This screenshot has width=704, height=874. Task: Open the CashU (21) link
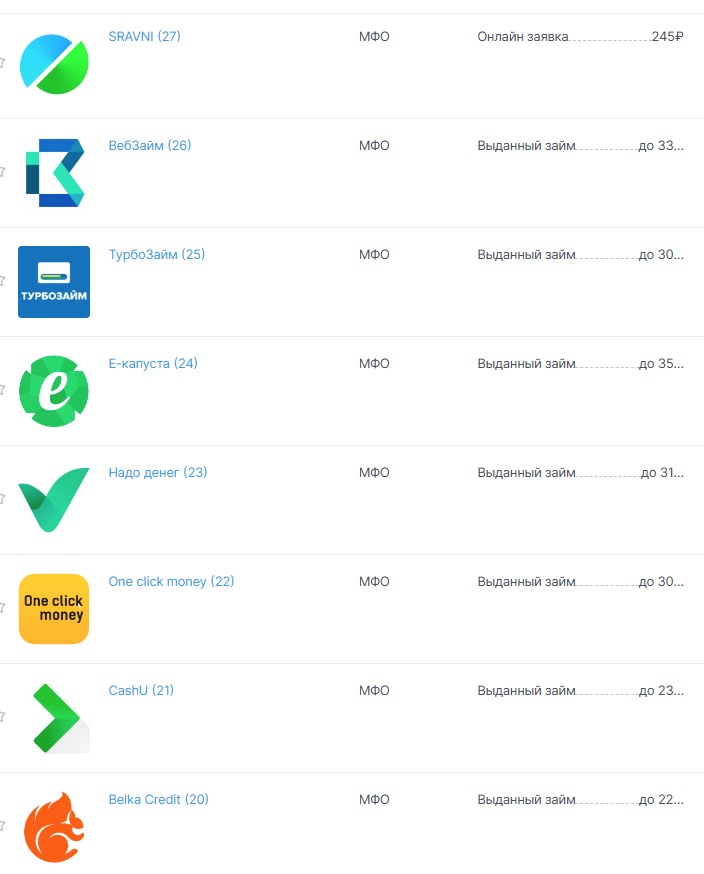coord(141,691)
